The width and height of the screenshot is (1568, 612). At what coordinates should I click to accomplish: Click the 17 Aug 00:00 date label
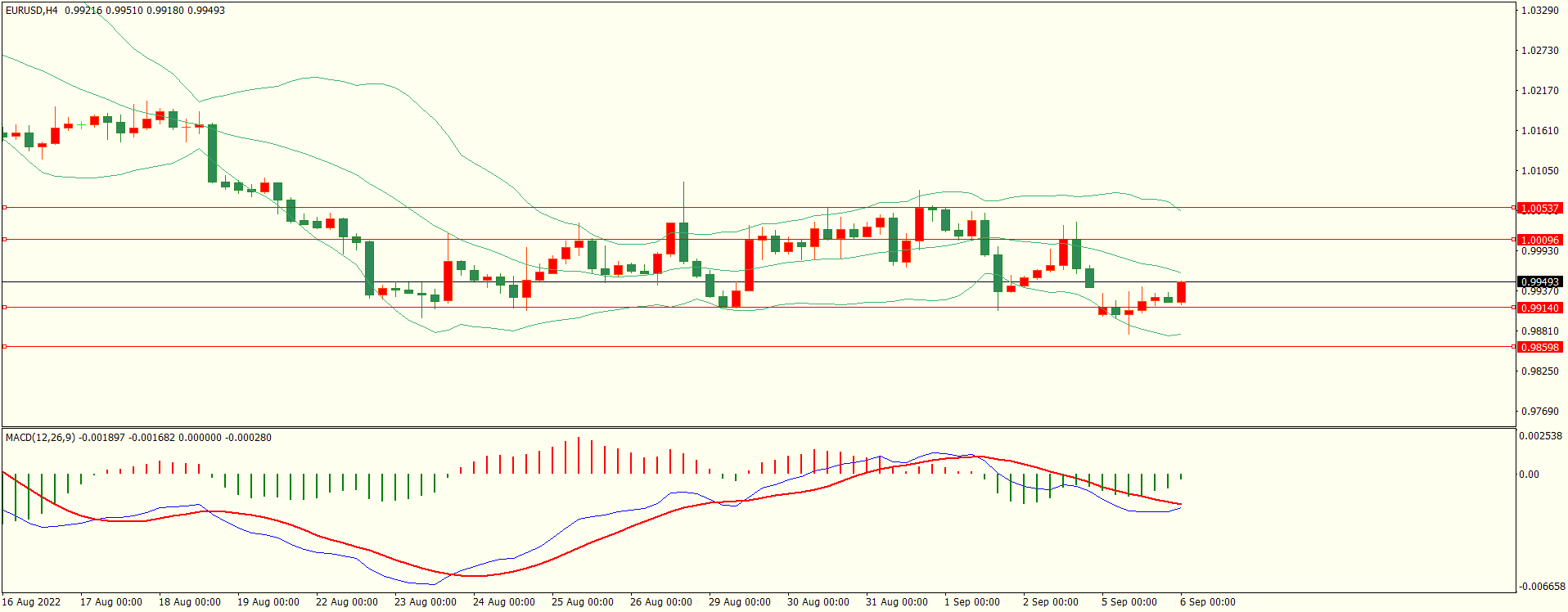click(x=111, y=602)
